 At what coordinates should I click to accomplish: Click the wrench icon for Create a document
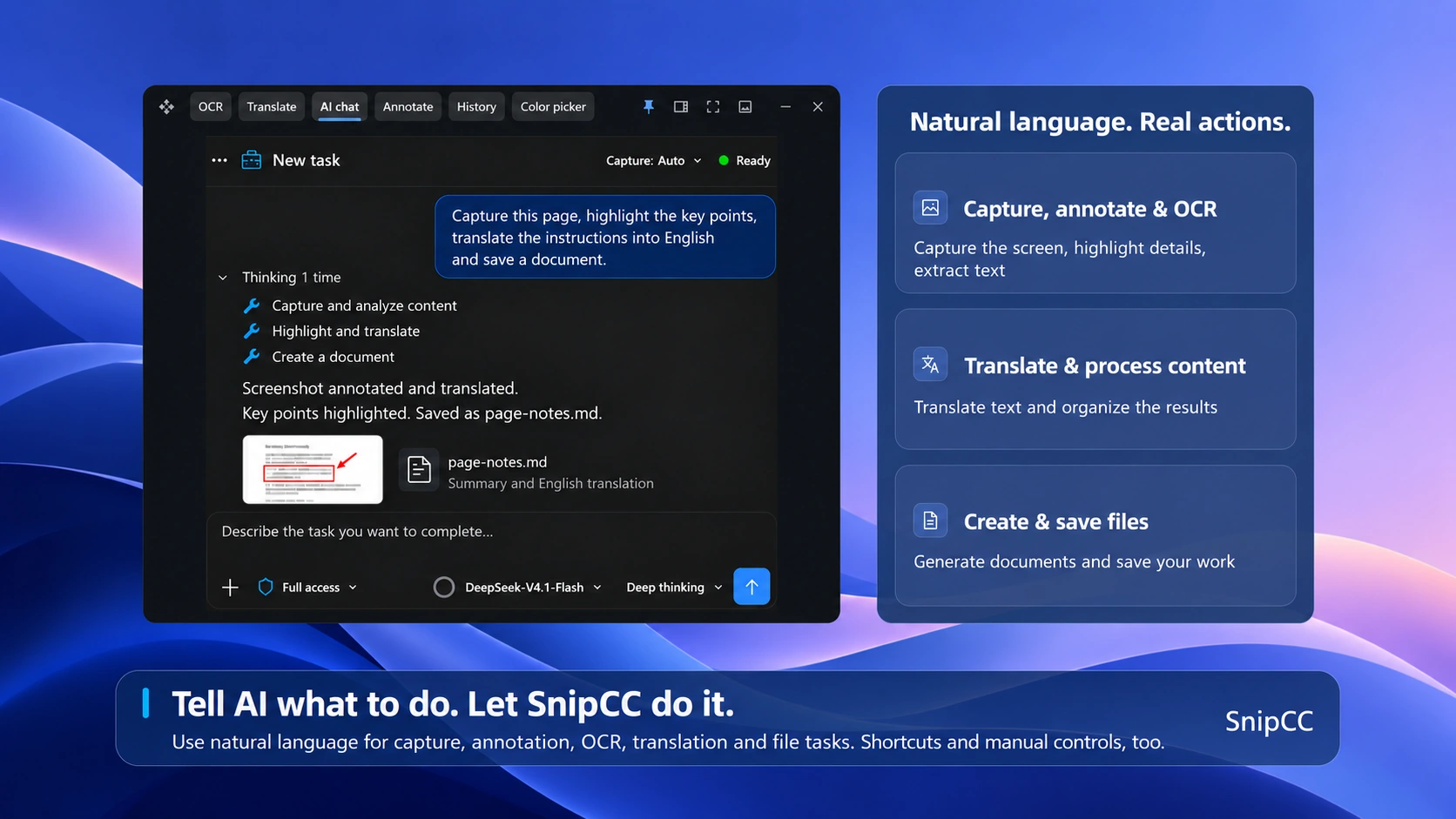[x=252, y=356]
